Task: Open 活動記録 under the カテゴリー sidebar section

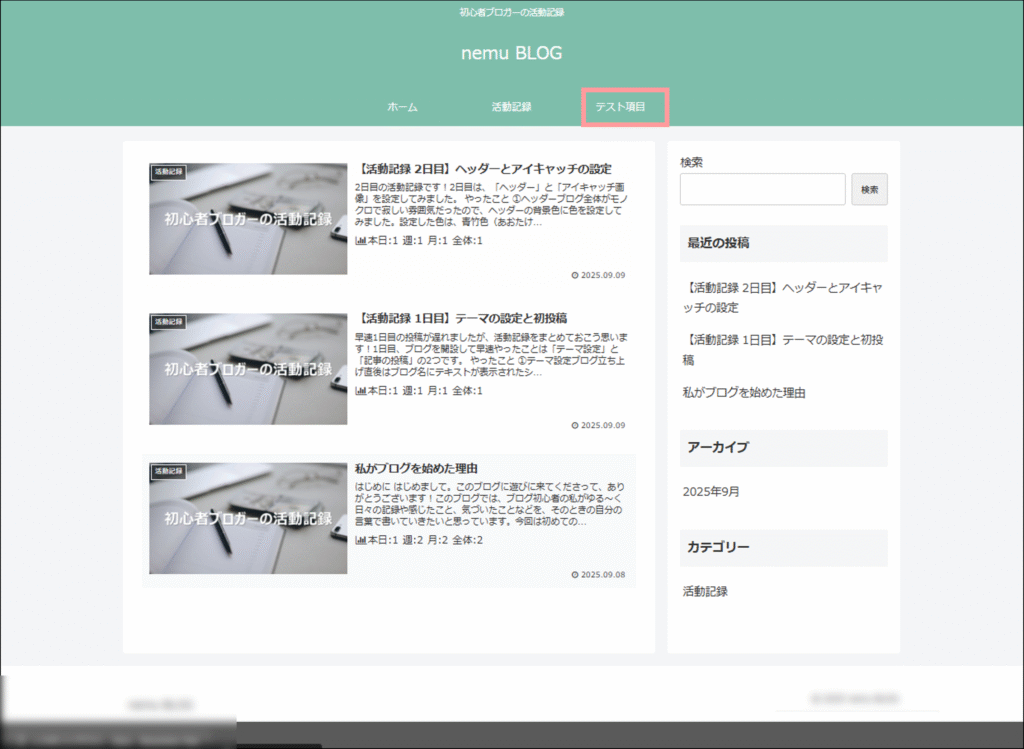Action: pyautogui.click(x=705, y=591)
